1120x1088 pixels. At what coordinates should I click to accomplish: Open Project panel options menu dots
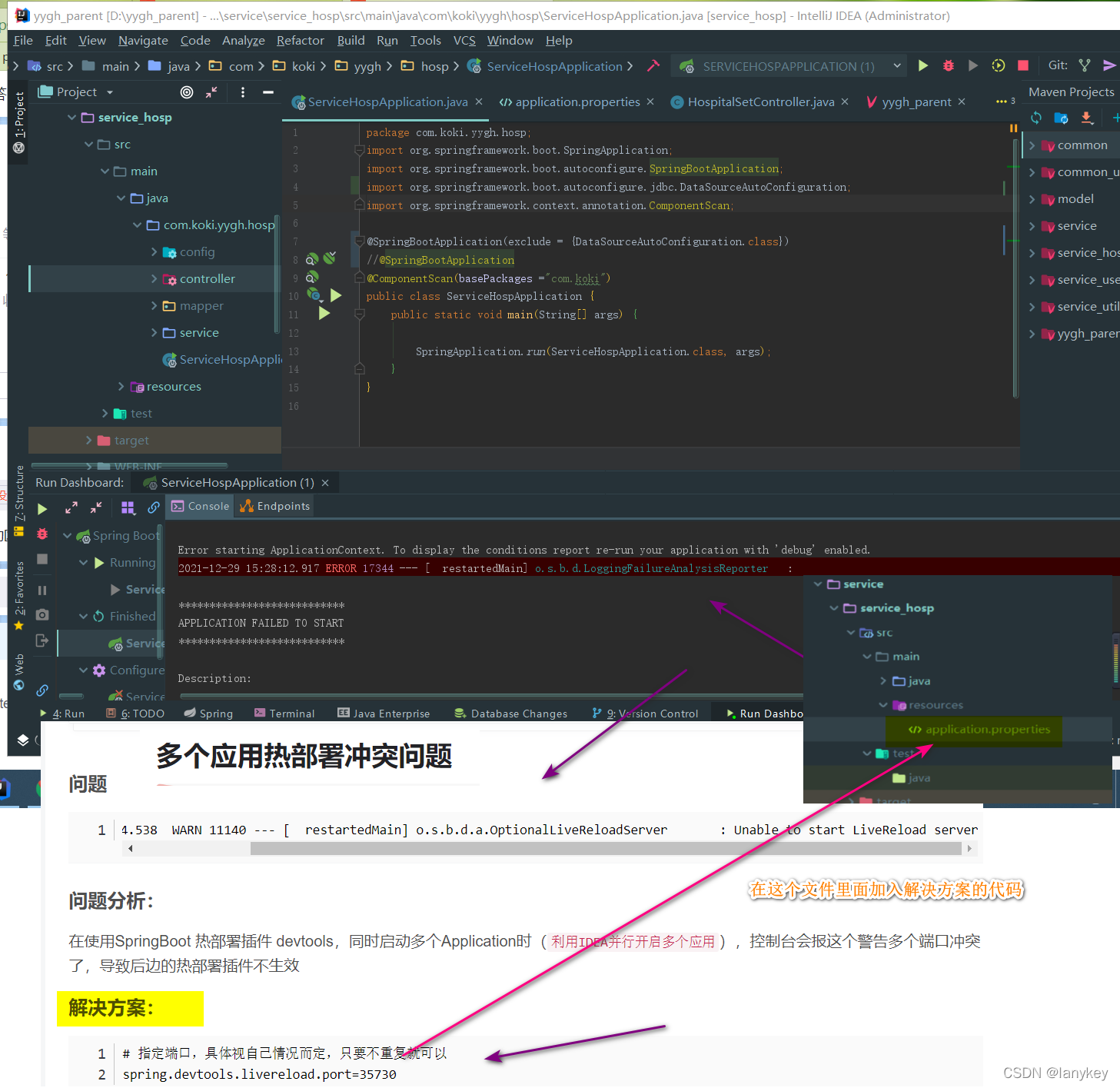click(243, 92)
